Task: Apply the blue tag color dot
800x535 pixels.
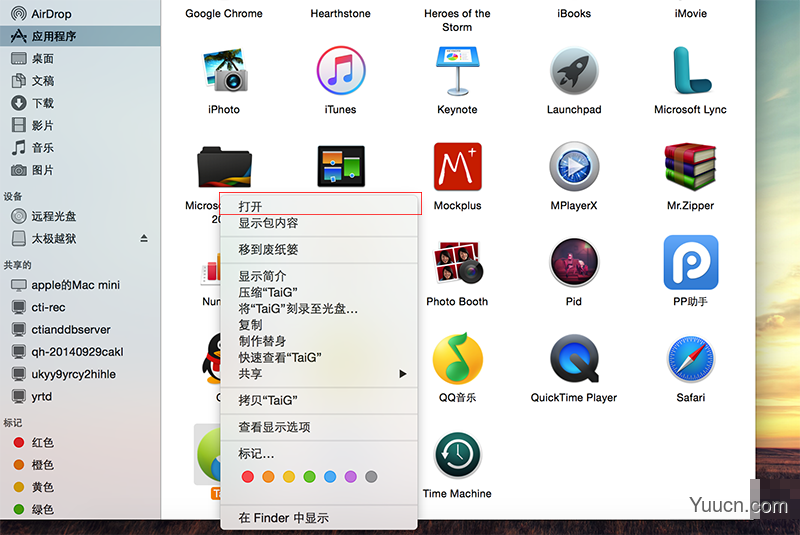Action: [x=330, y=477]
